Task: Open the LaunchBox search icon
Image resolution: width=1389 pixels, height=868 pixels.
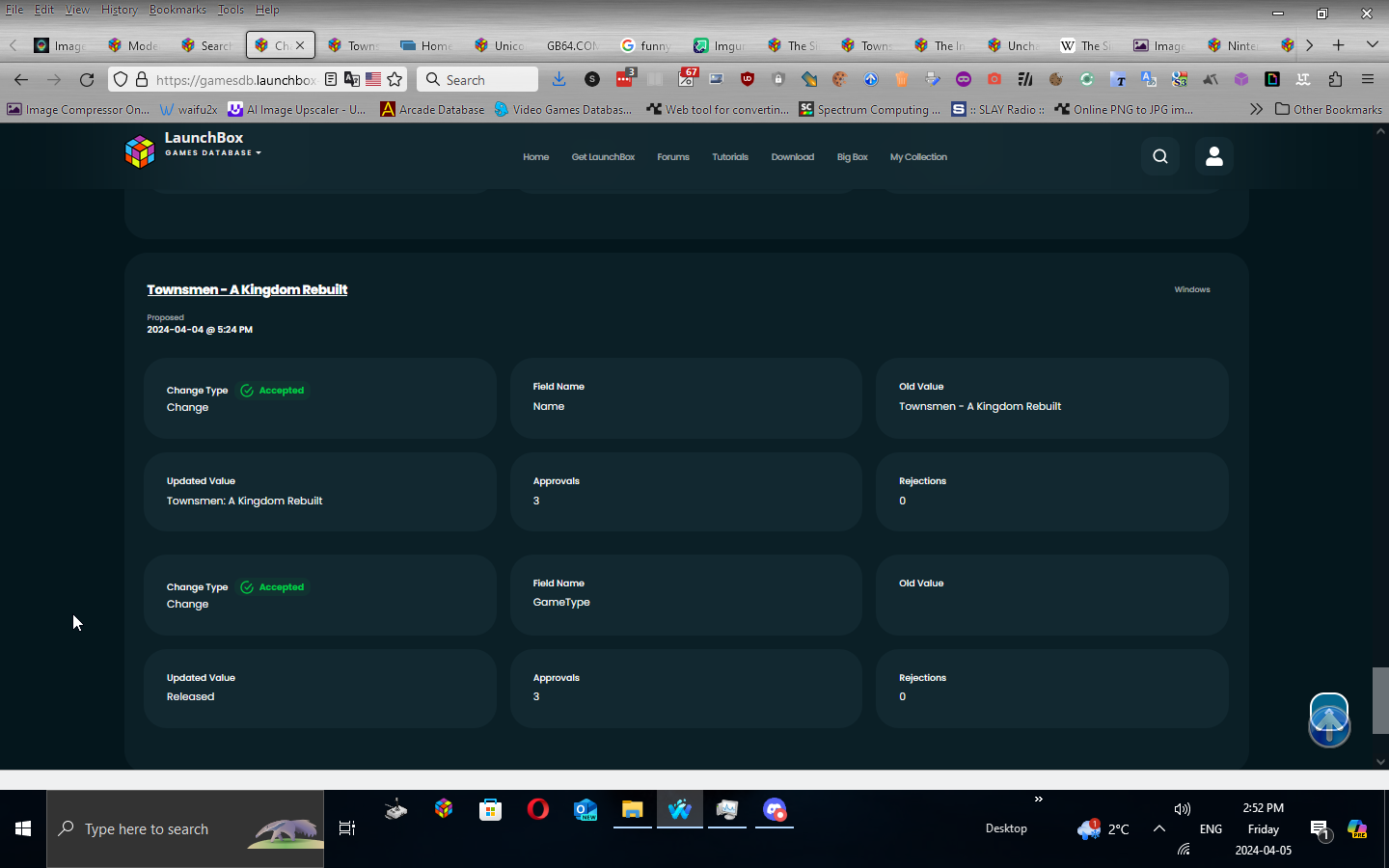Action: point(1160,156)
